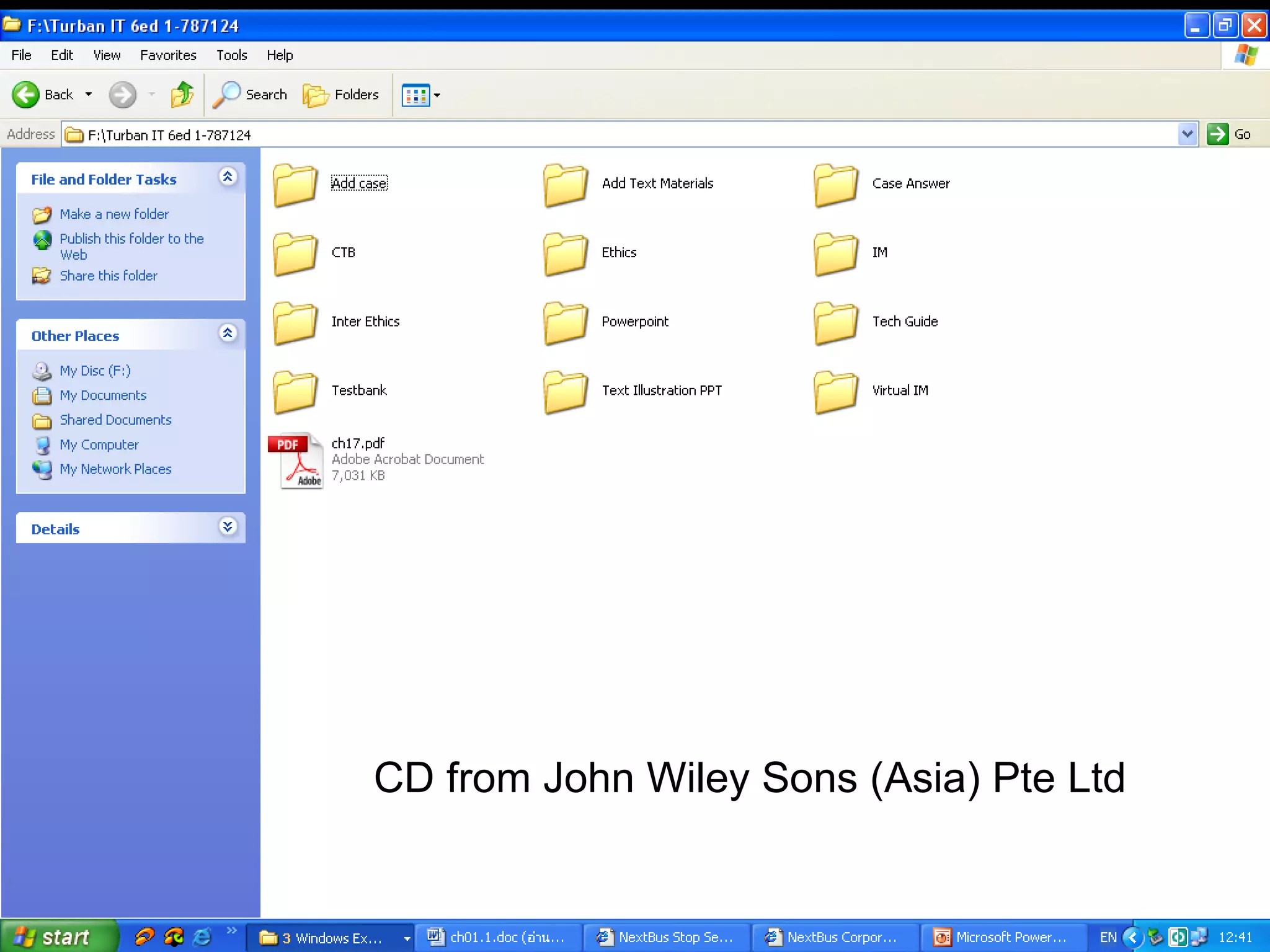Click Share this folder link

(x=109, y=275)
